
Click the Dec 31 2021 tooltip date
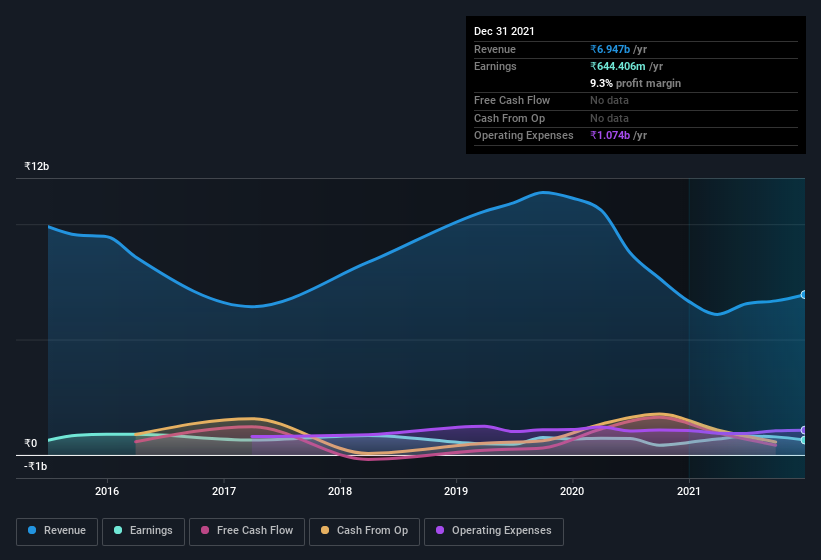(504, 31)
